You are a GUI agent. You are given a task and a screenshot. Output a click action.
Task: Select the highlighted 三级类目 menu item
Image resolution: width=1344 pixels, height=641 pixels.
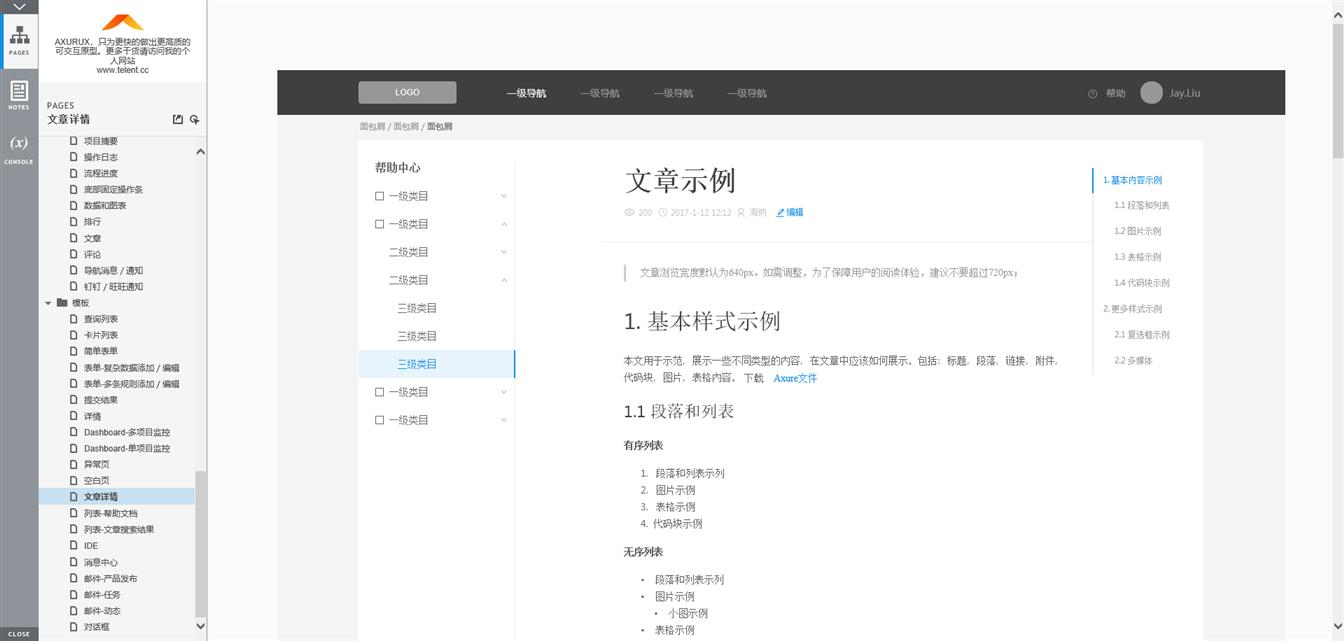[417, 364]
